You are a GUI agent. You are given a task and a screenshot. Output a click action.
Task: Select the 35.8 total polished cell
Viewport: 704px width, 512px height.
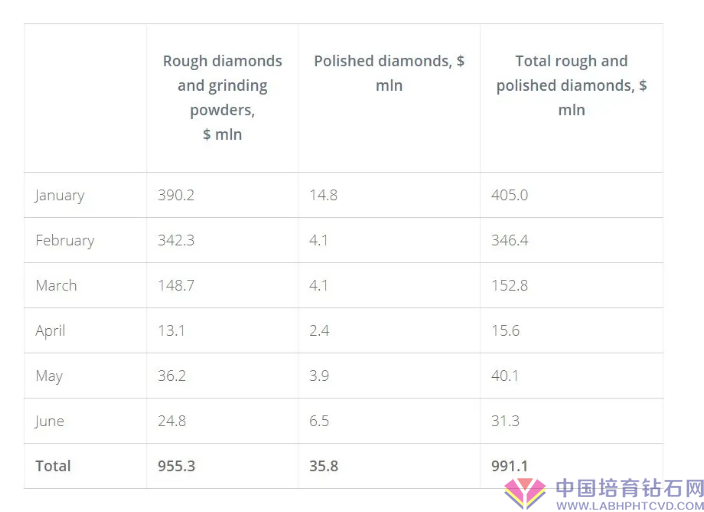[324, 466]
